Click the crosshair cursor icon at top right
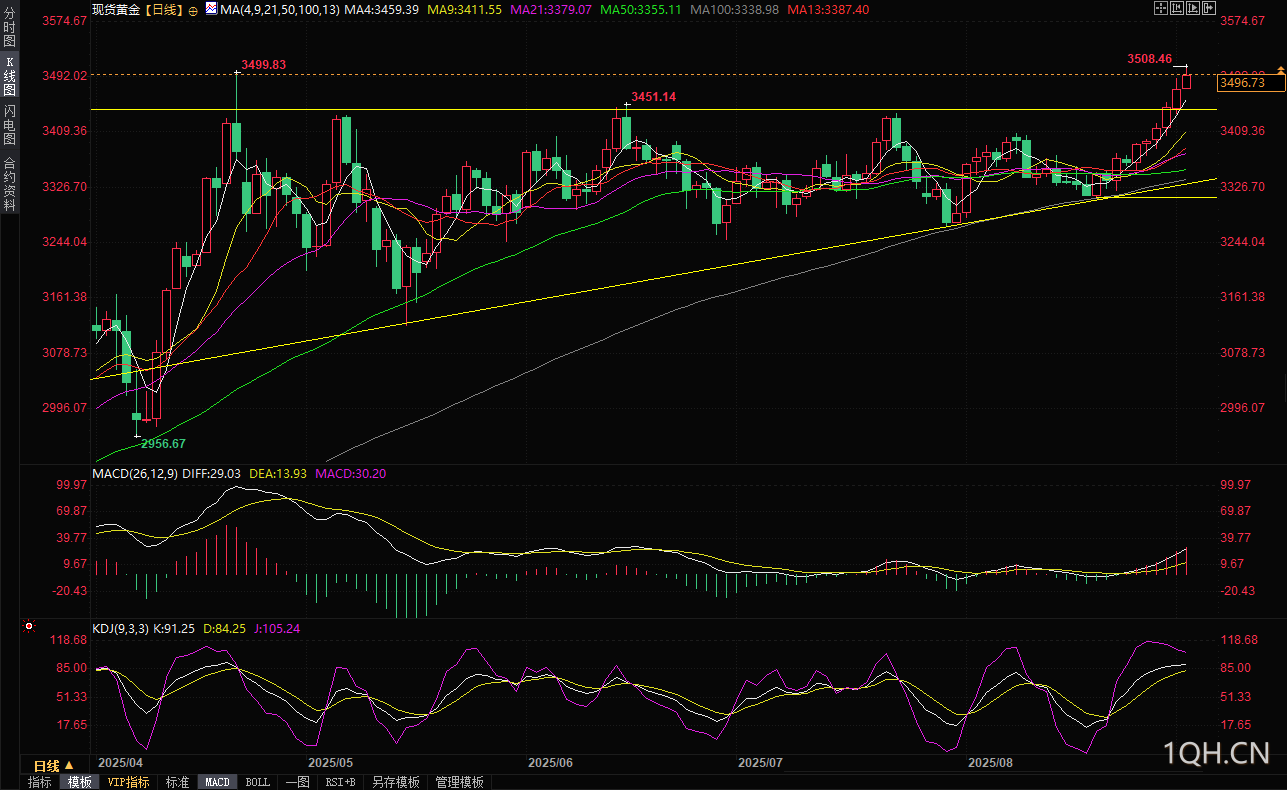This screenshot has height=790, width=1287. coord(1160,9)
